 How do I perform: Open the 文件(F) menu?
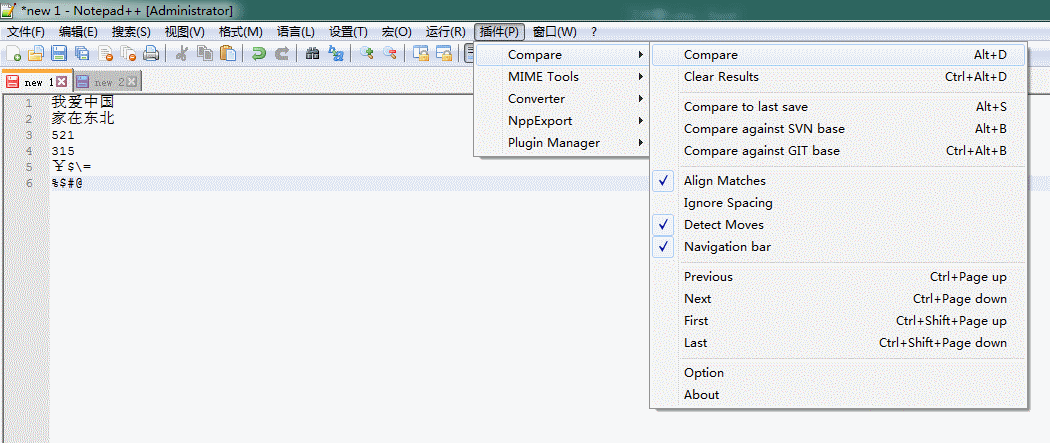(x=25, y=31)
